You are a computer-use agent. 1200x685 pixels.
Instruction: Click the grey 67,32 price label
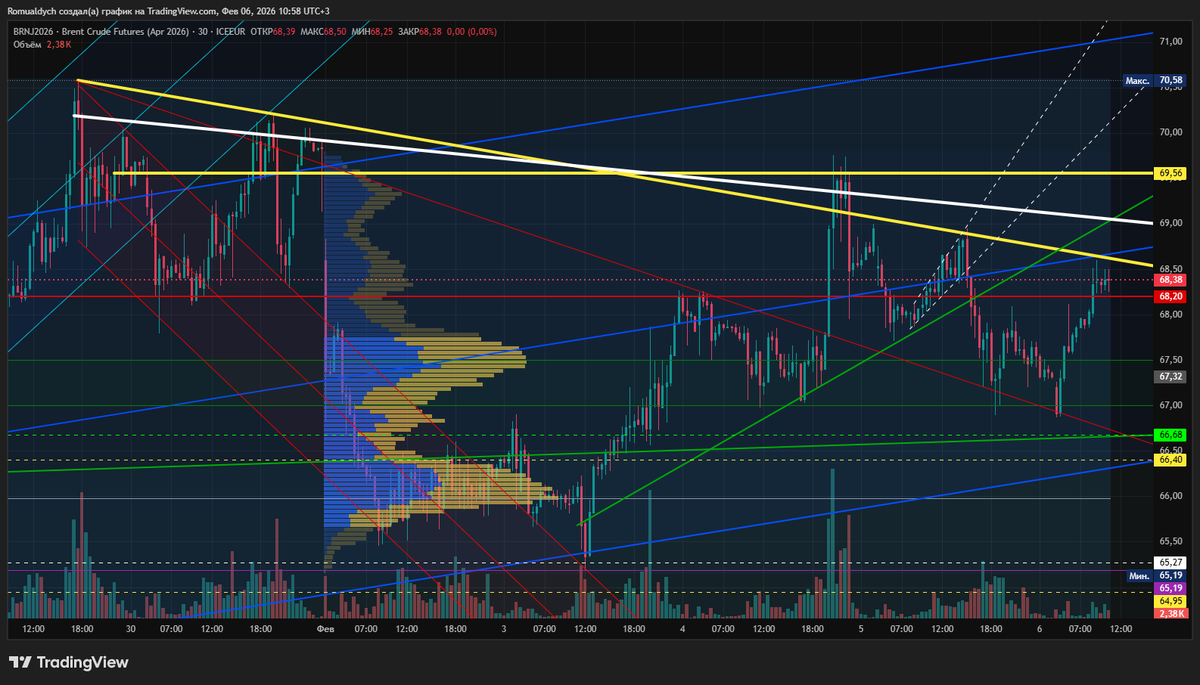coord(1171,377)
